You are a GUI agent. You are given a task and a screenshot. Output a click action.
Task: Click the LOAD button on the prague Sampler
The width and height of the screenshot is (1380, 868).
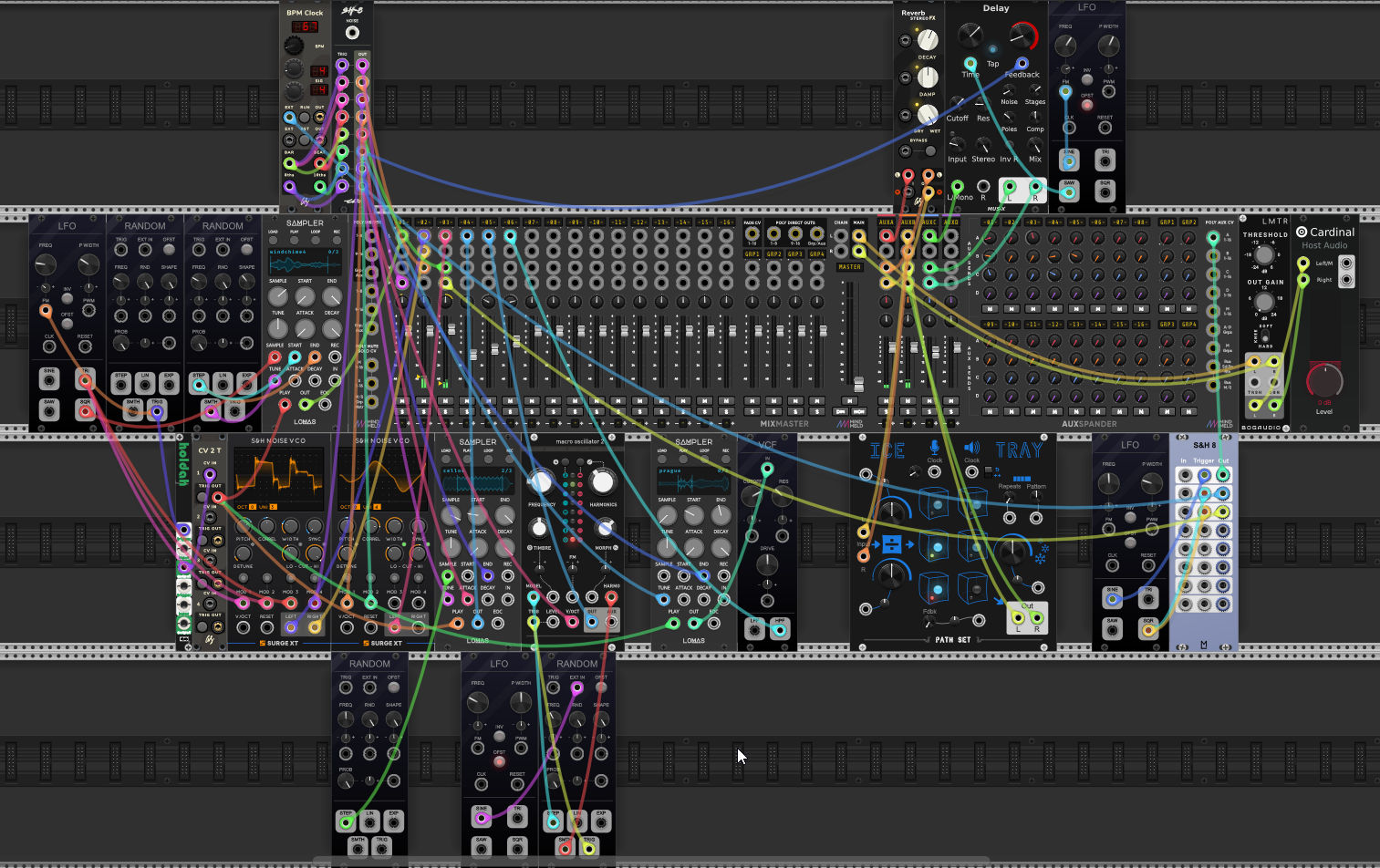(x=662, y=459)
